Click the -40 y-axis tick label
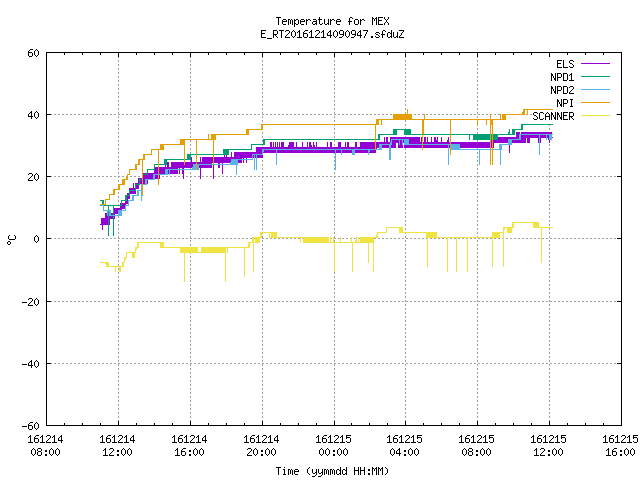This screenshot has width=640, height=480. click(x=30, y=364)
